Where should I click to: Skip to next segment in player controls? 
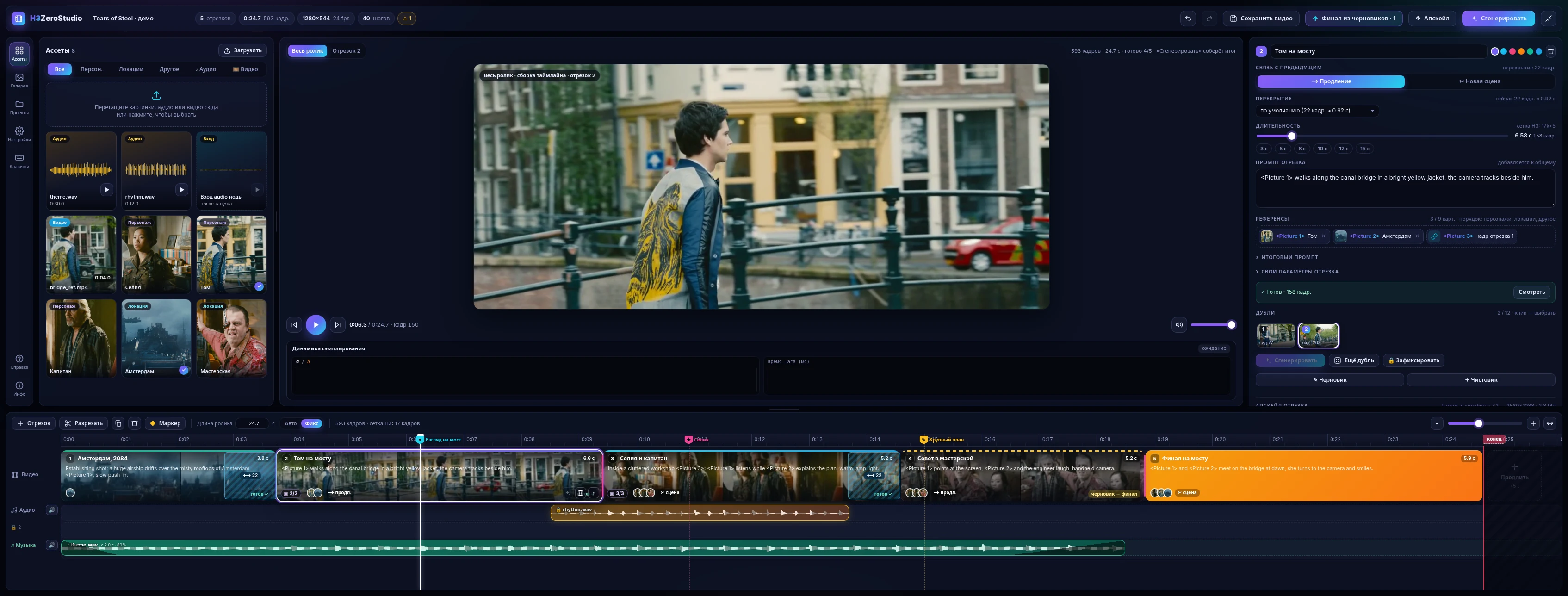[337, 324]
